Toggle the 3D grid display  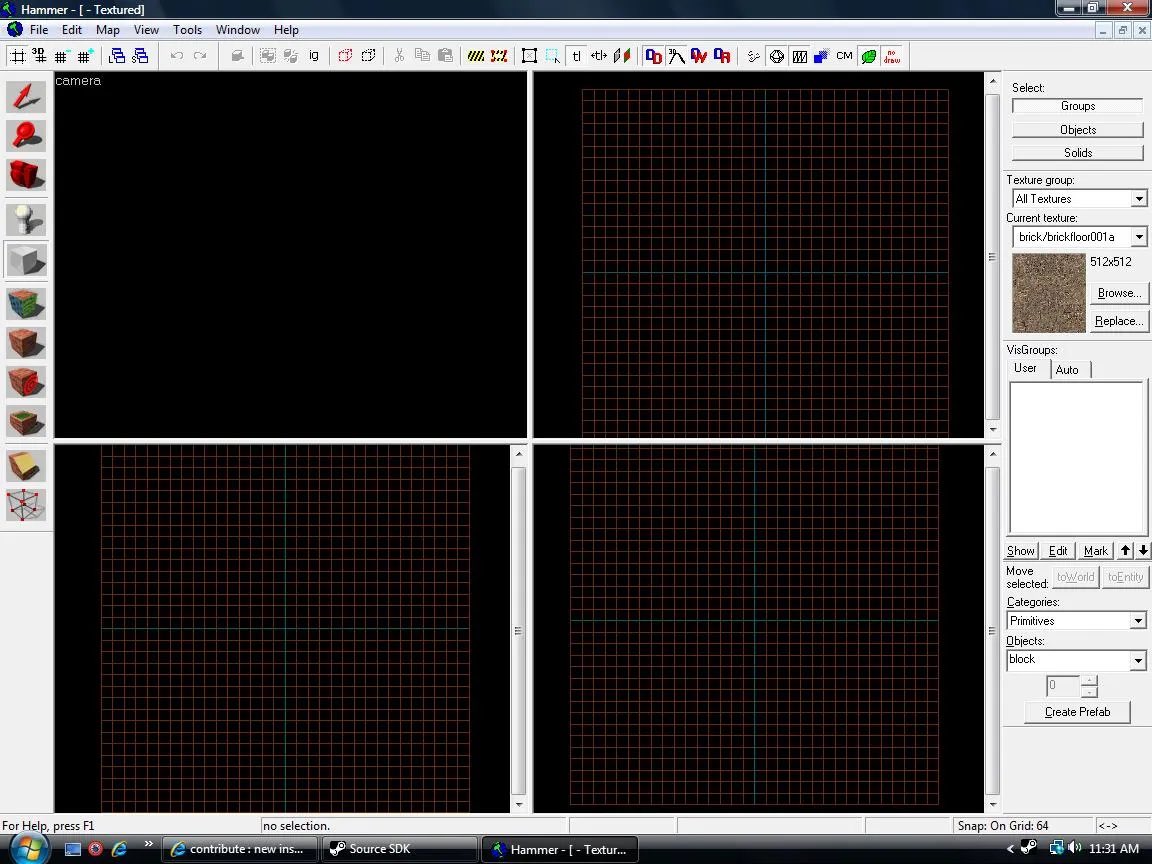(39, 56)
